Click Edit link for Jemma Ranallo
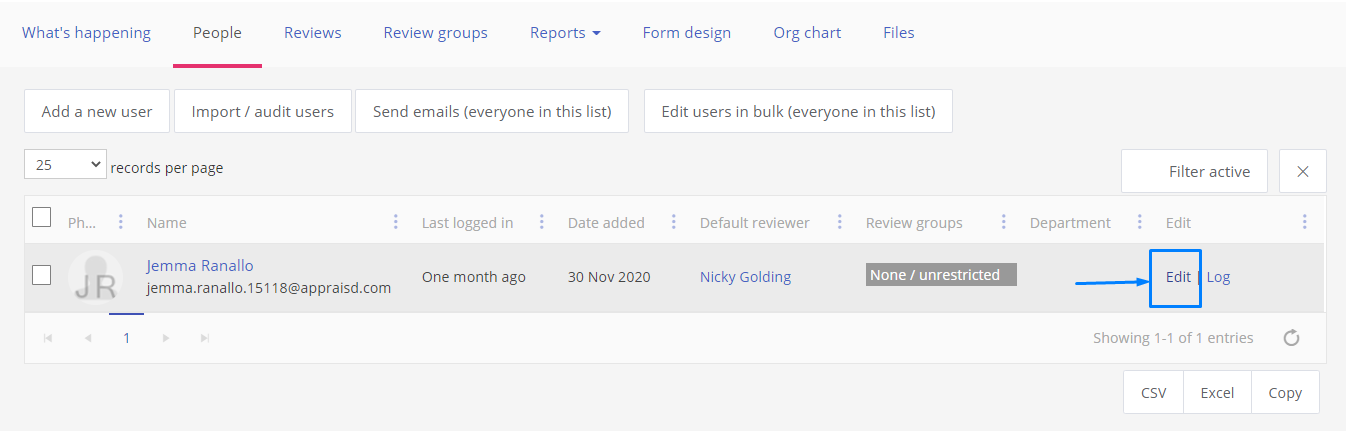 [x=1178, y=277]
